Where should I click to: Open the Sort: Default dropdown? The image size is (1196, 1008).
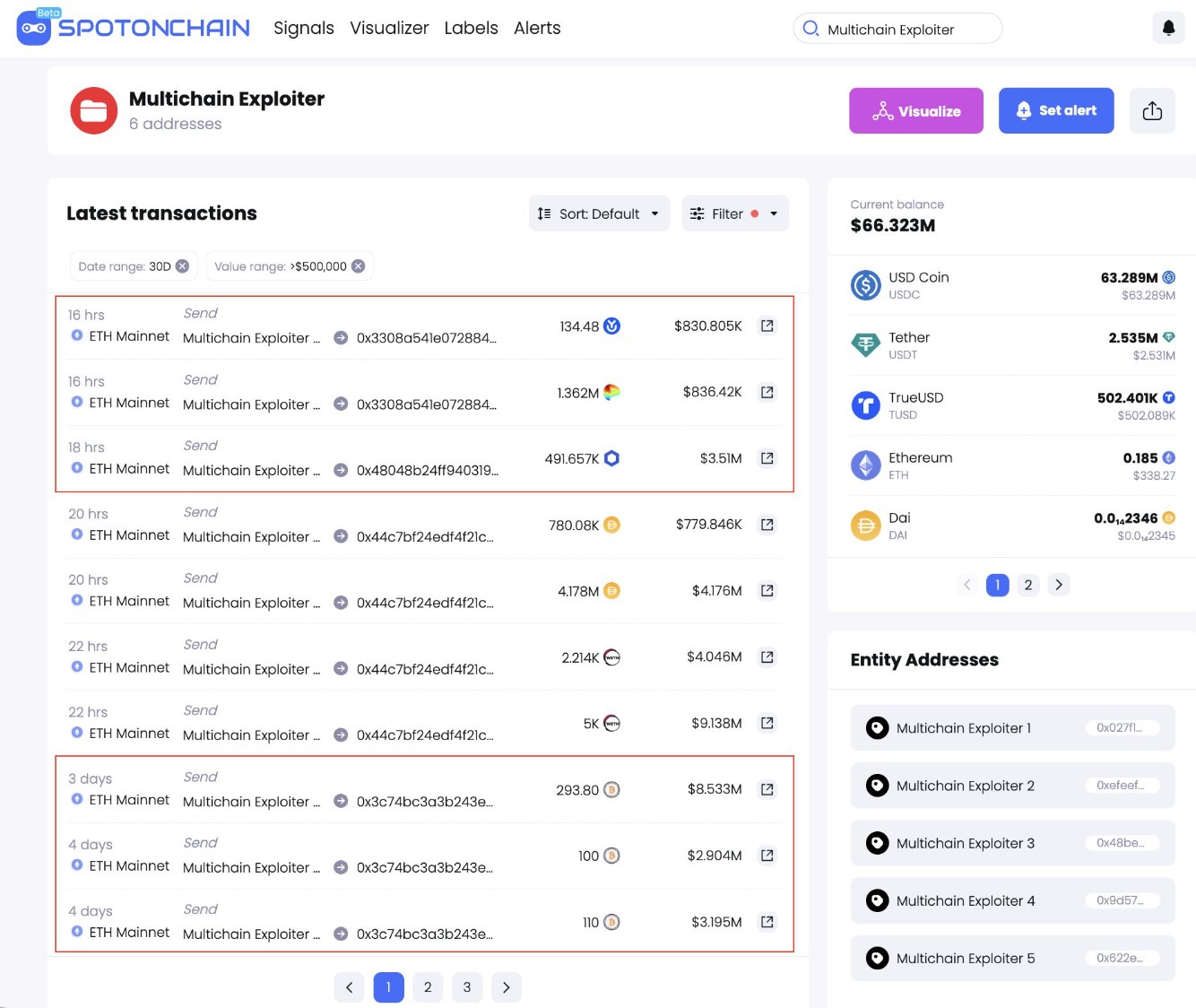(598, 213)
